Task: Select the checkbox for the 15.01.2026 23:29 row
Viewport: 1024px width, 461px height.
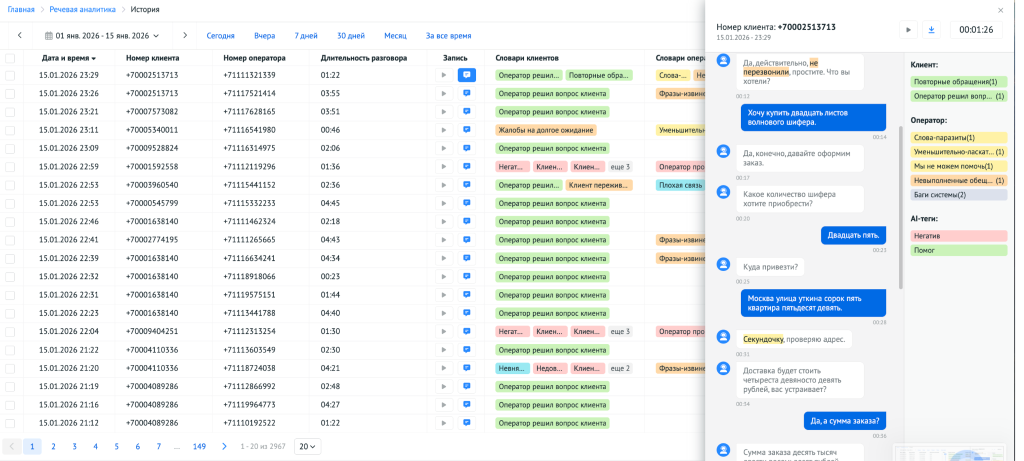Action: pos(10,75)
